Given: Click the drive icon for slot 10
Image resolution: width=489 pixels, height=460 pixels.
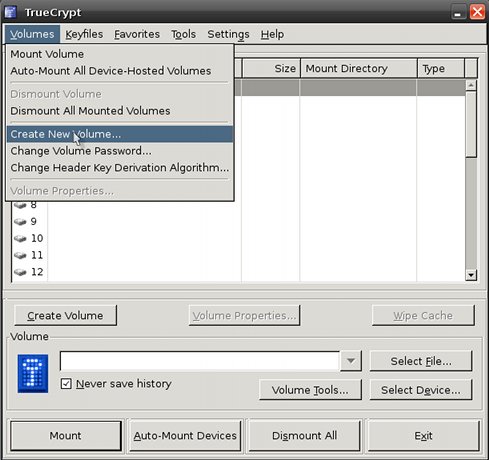Looking at the screenshot, I should 20,238.
